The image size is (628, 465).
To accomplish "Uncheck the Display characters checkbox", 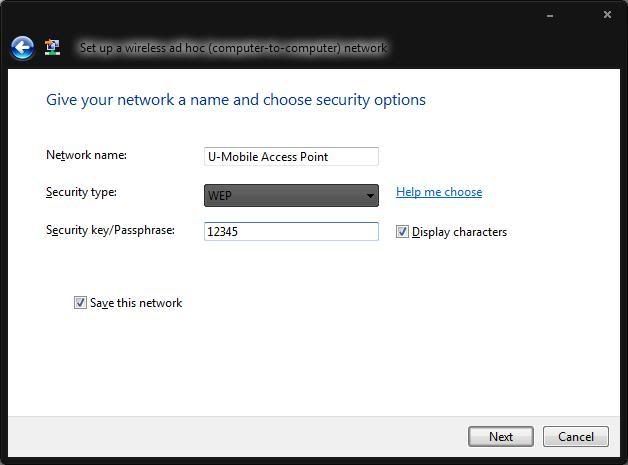I will pyautogui.click(x=403, y=232).
